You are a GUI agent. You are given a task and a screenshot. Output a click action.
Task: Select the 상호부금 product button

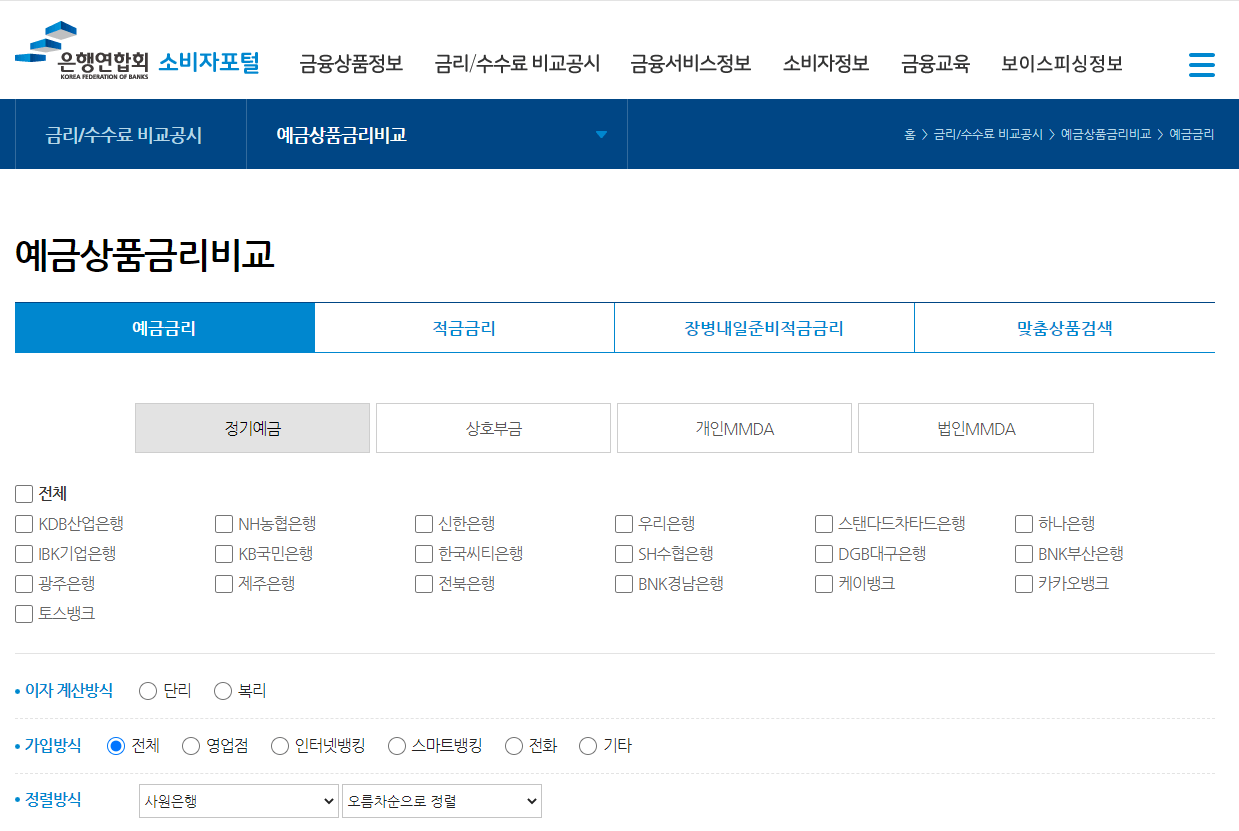coord(492,427)
